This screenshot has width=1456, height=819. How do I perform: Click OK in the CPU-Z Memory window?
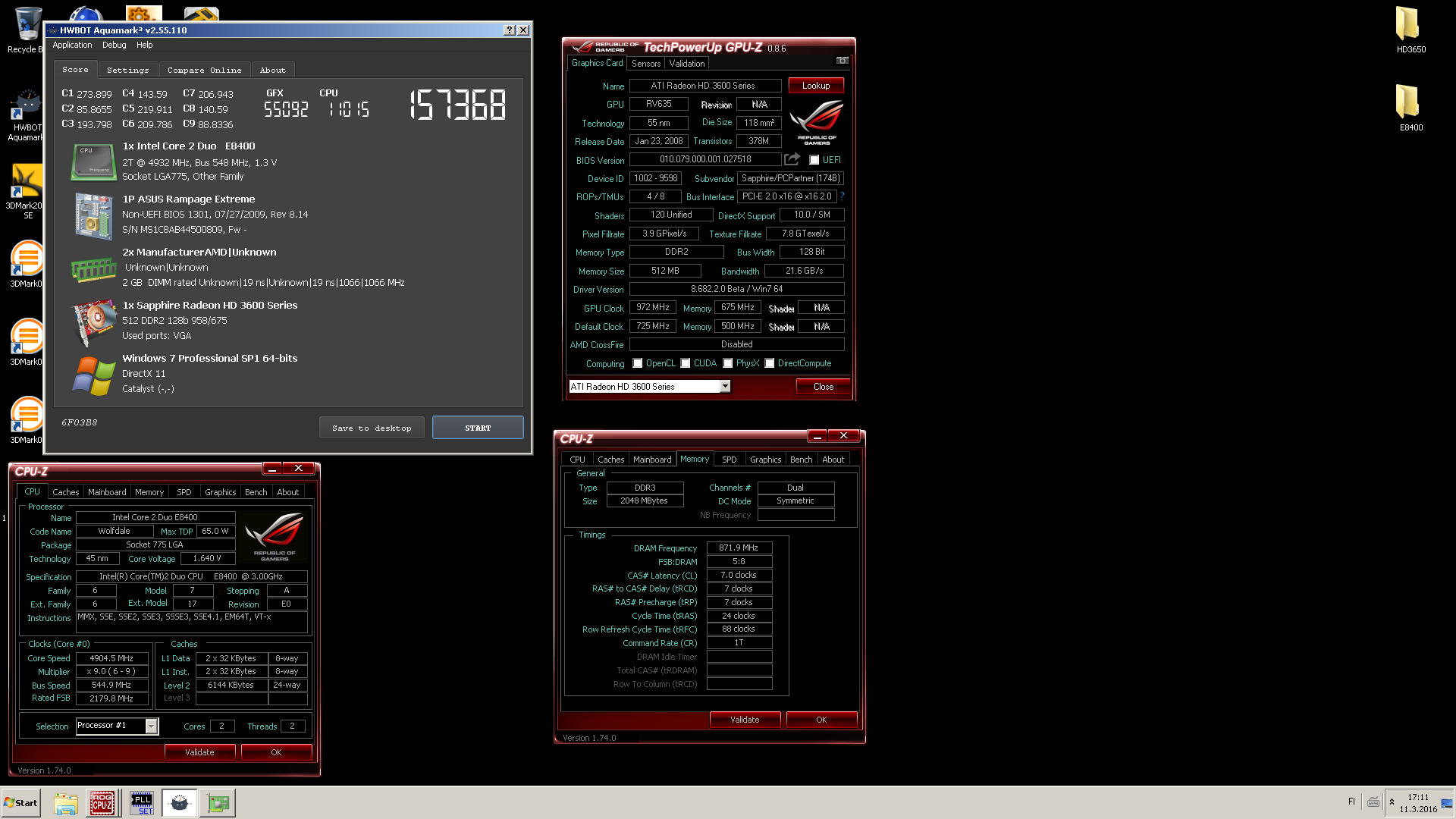[x=821, y=720]
